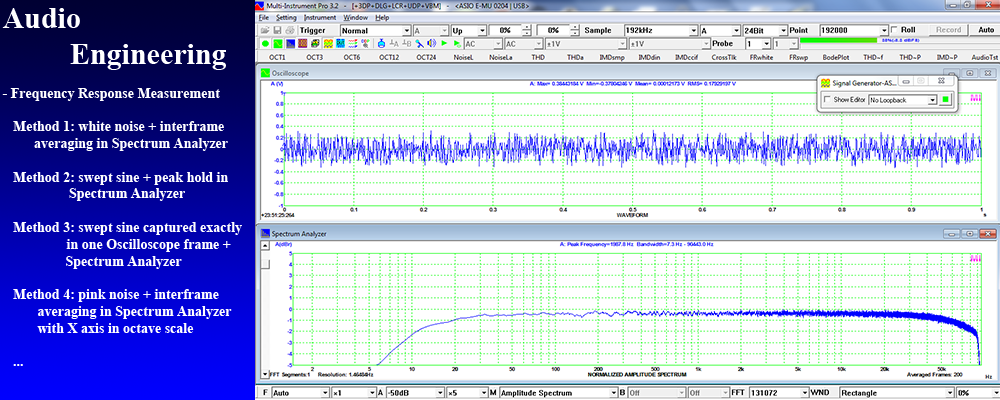Click magenta marker icon in Oscilloscope graph
Viewport: 1000px width, 400px height.
[974, 98]
